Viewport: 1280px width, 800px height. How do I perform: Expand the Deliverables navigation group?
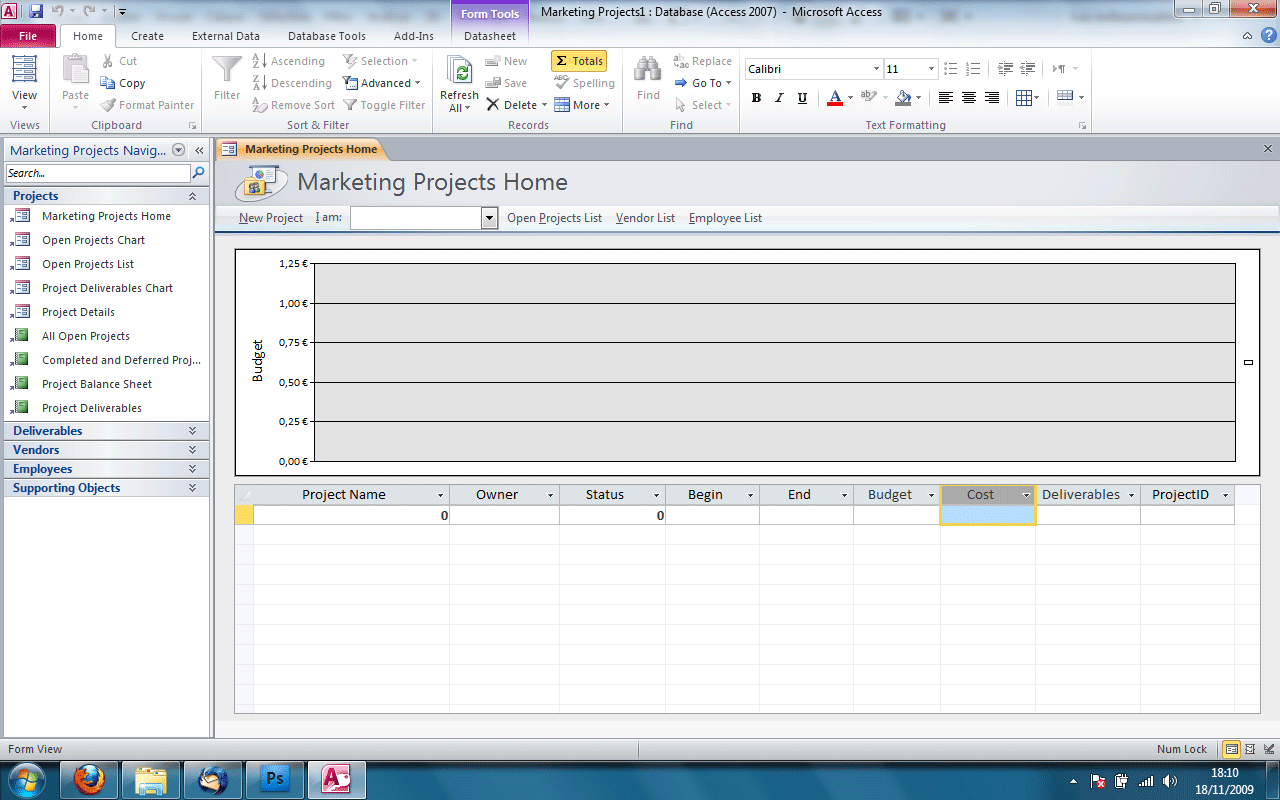pos(107,431)
